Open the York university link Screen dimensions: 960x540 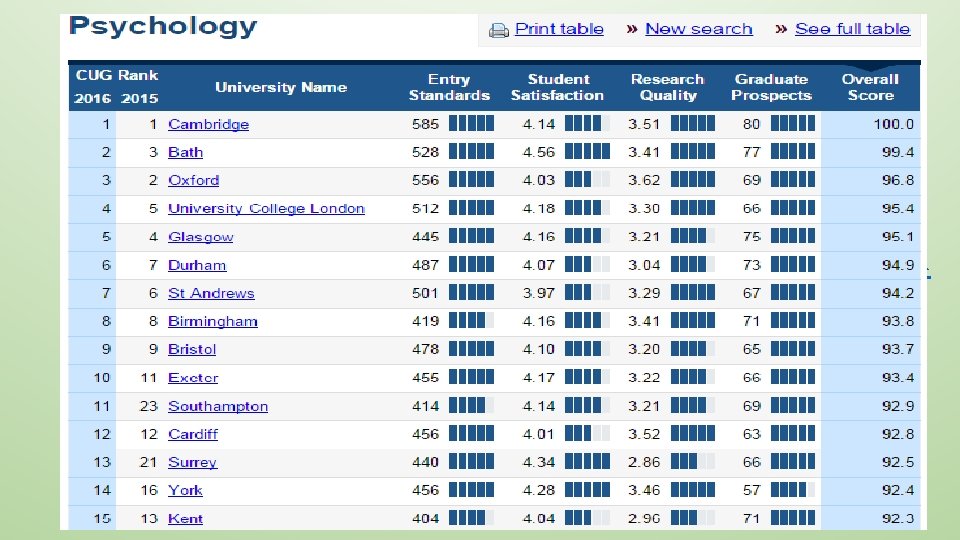click(185, 490)
